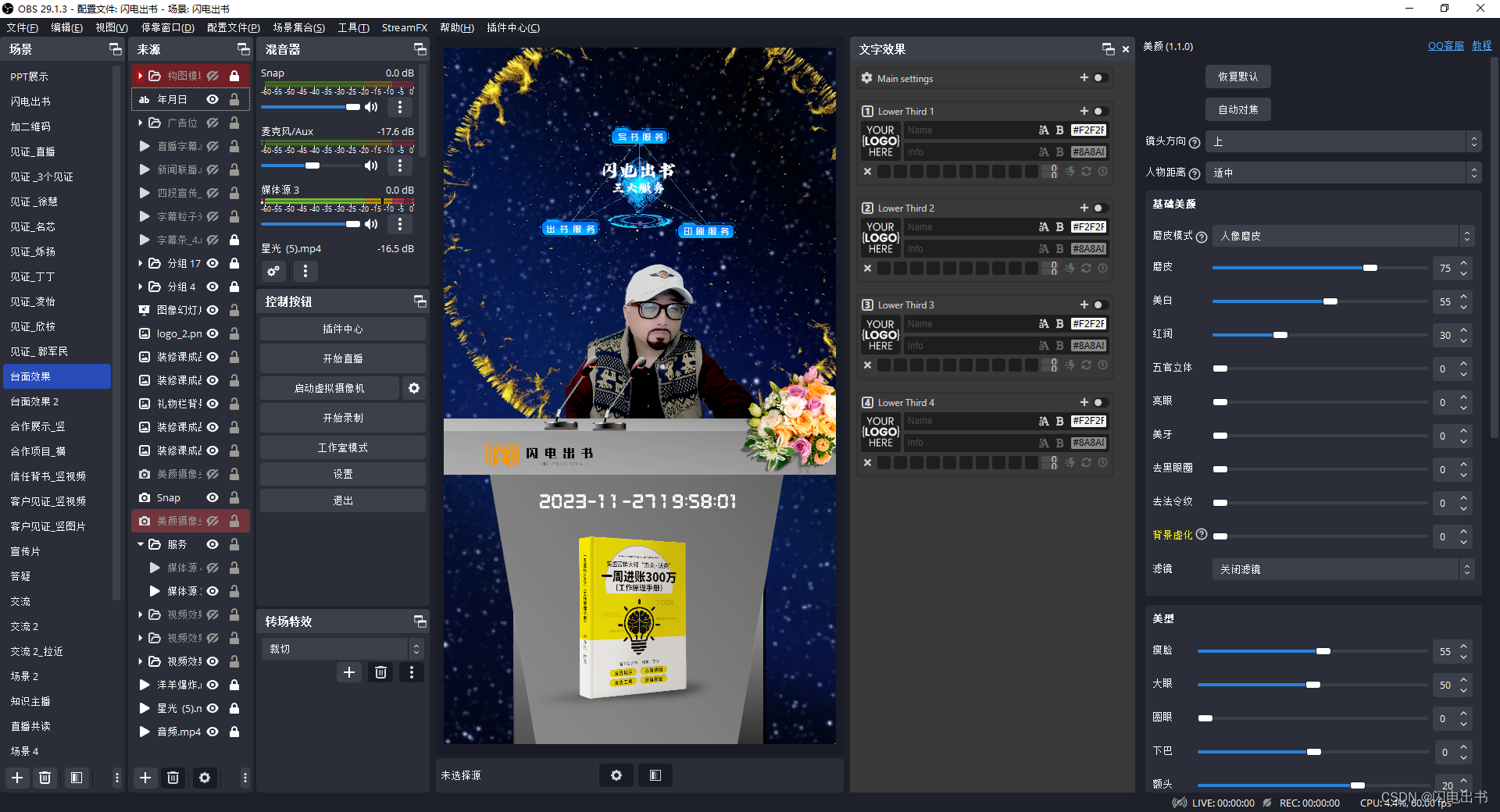Click the 自动对焦 button

pyautogui.click(x=1237, y=109)
